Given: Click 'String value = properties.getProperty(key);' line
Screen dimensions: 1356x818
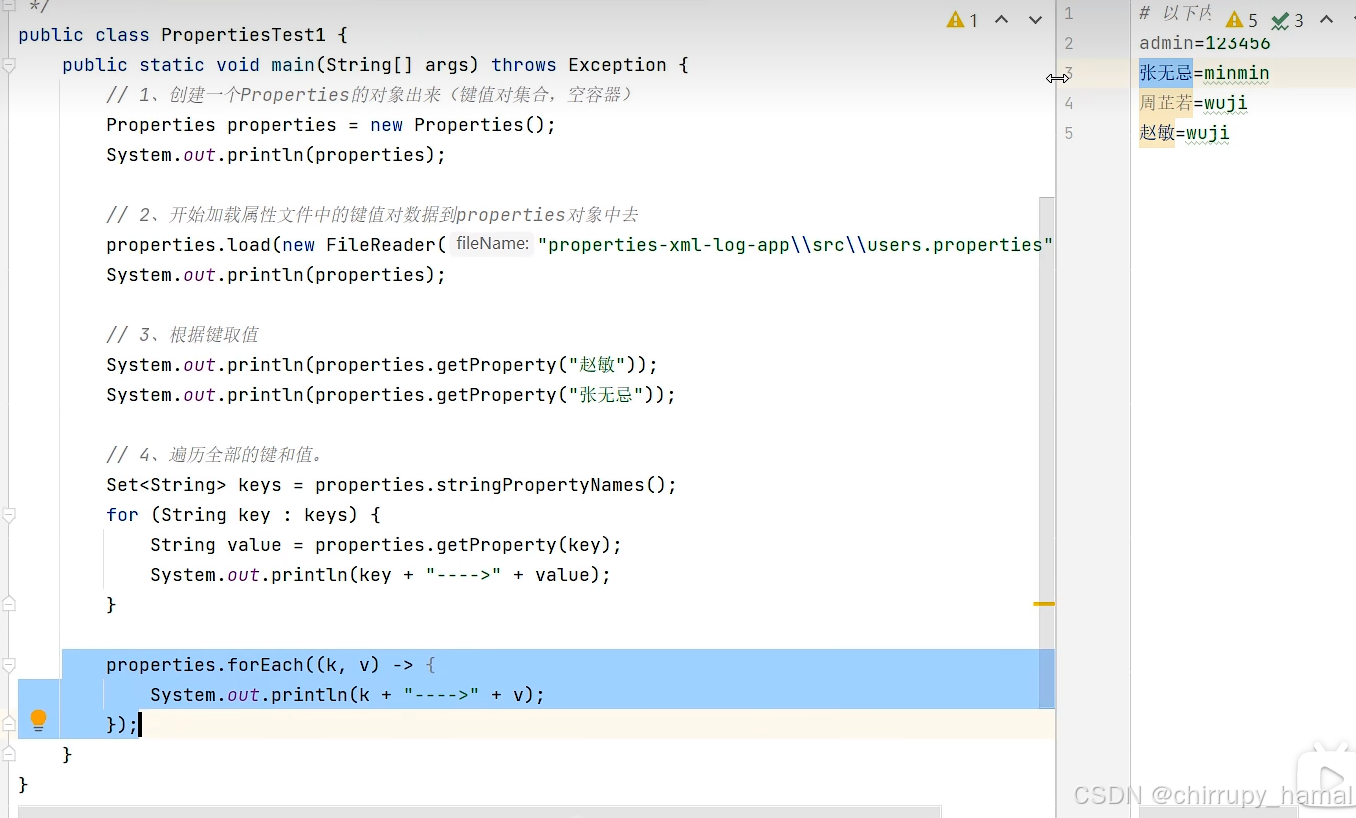Looking at the screenshot, I should 386,545.
